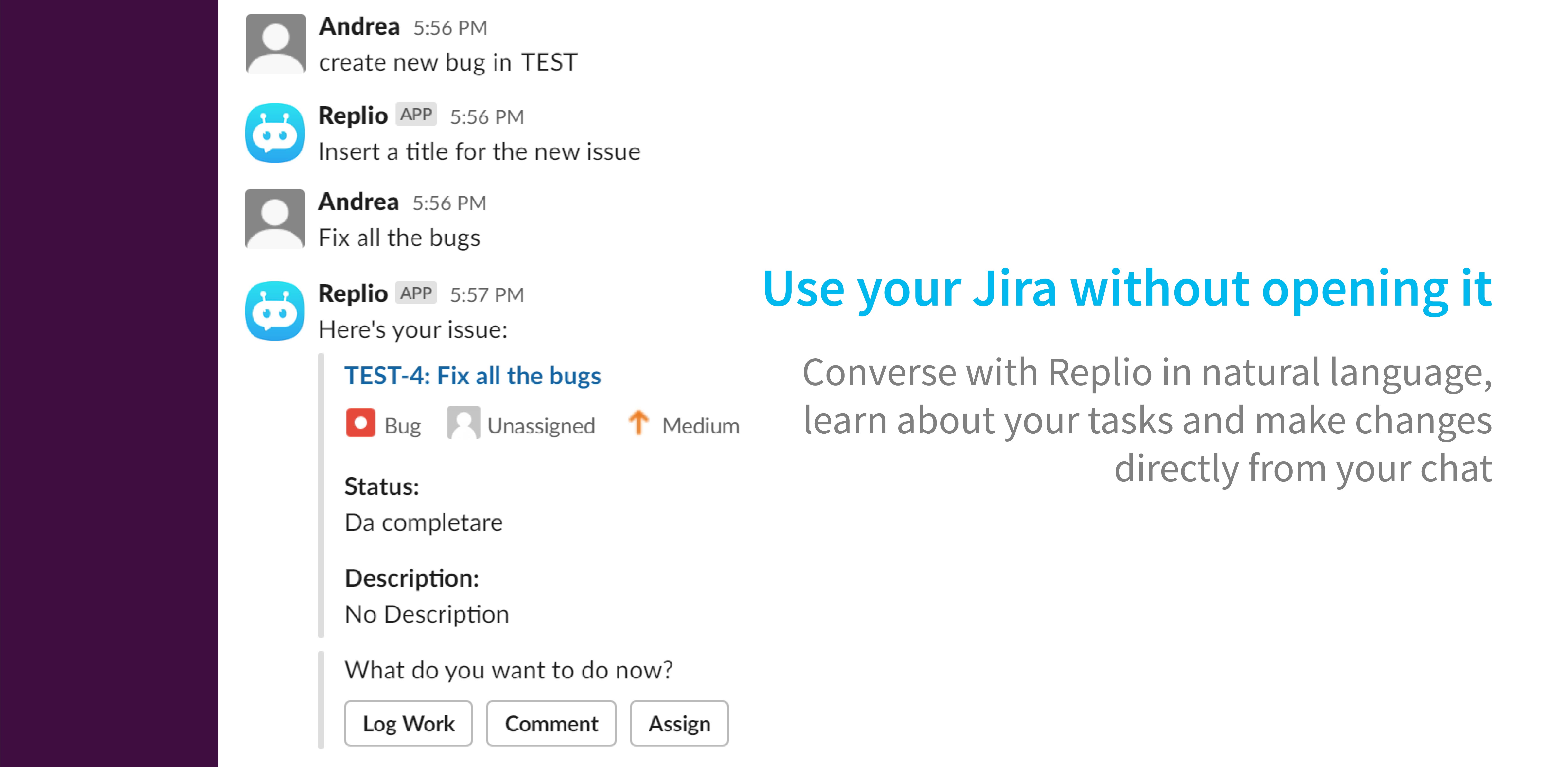This screenshot has height=767, width=1568.
Task: Click the red Bug issue type icon
Action: (360, 423)
